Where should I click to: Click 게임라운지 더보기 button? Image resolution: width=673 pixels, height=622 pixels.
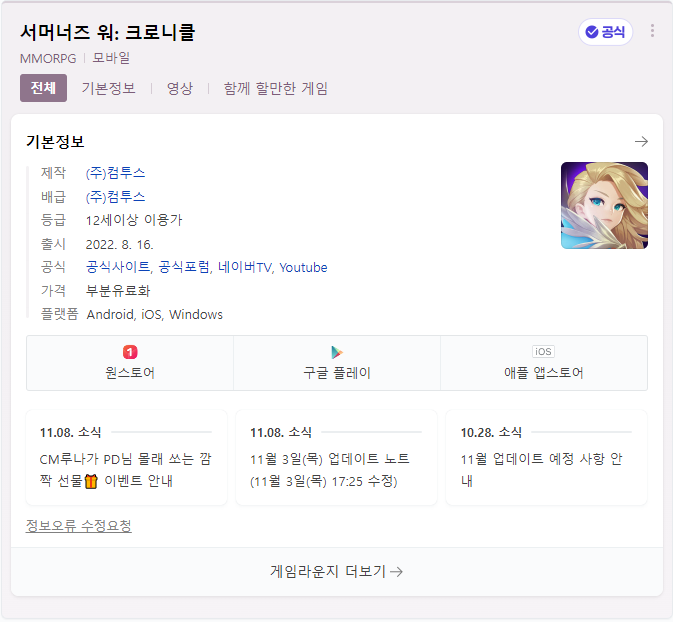click(x=336, y=571)
